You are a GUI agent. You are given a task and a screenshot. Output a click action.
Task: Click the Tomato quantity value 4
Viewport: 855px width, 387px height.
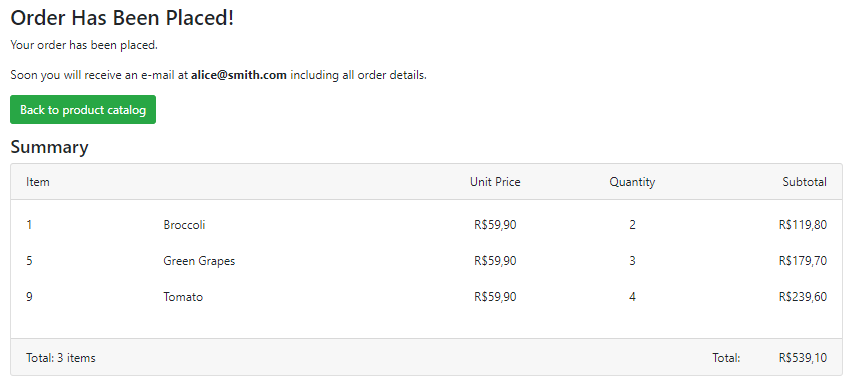632,297
